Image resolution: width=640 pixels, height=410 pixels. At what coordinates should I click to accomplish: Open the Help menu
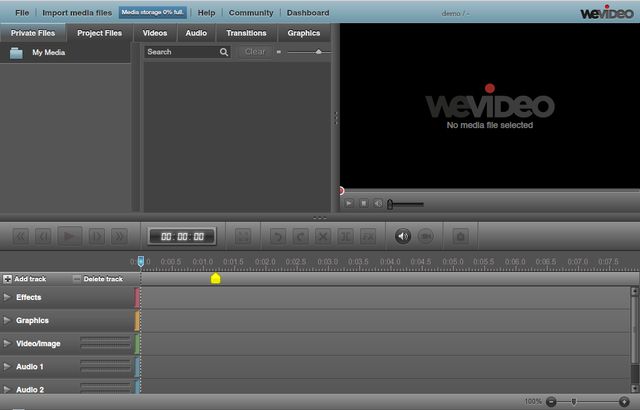coord(207,13)
